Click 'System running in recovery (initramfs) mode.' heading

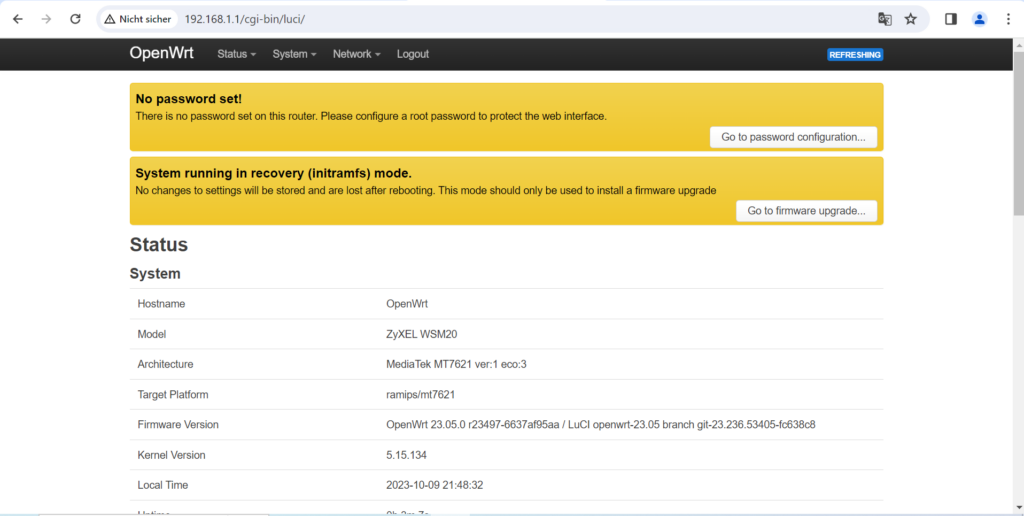click(x=274, y=173)
